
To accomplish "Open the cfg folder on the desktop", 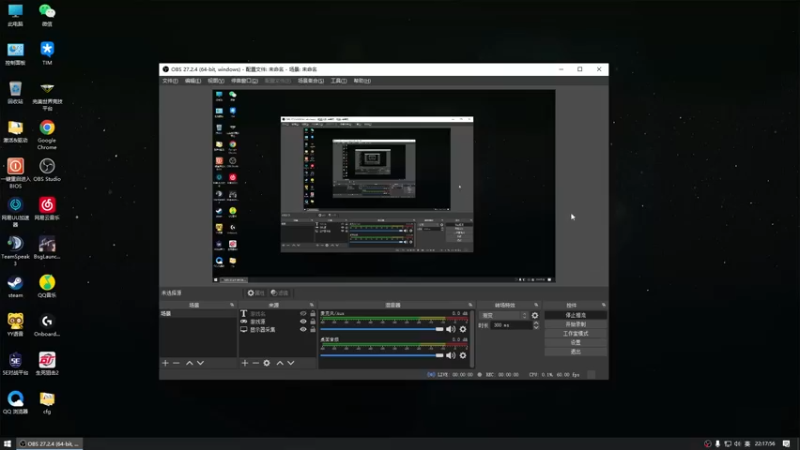I will click(x=47, y=403).
